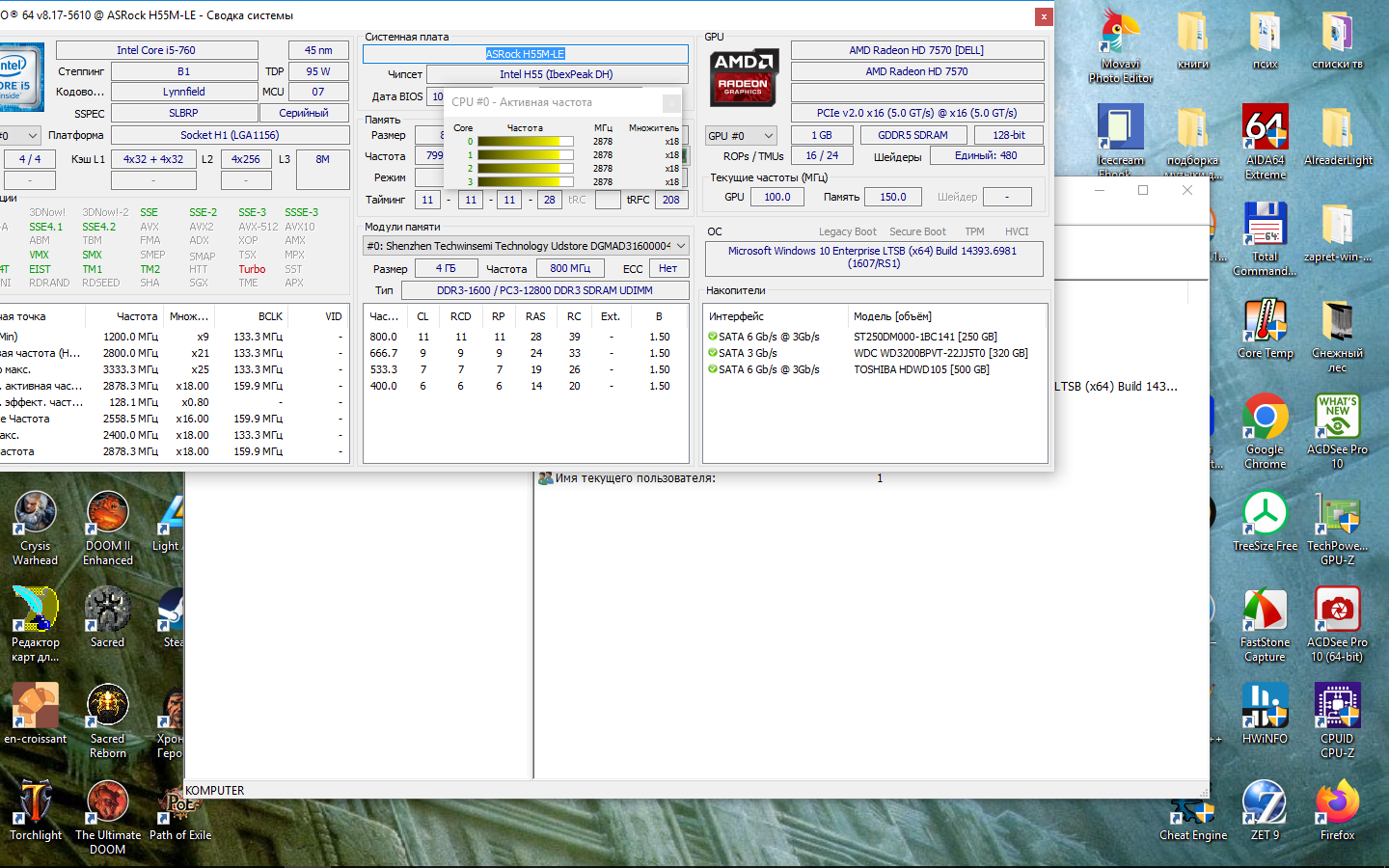Screen dimensions: 1389x868
Task: Open ACDSee Pro 10 (64-bit) shortcut
Action: pos(1338,624)
